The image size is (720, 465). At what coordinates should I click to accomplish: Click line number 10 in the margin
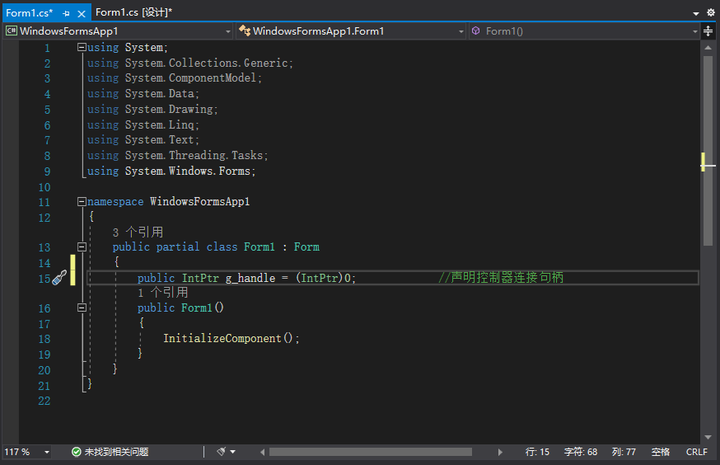coord(44,187)
